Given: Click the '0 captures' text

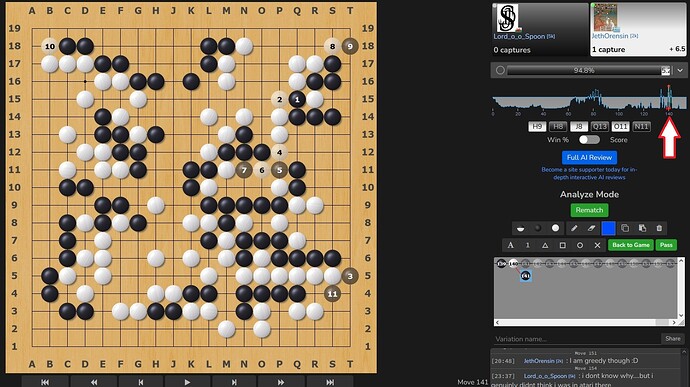Looking at the screenshot, I should (512, 50).
